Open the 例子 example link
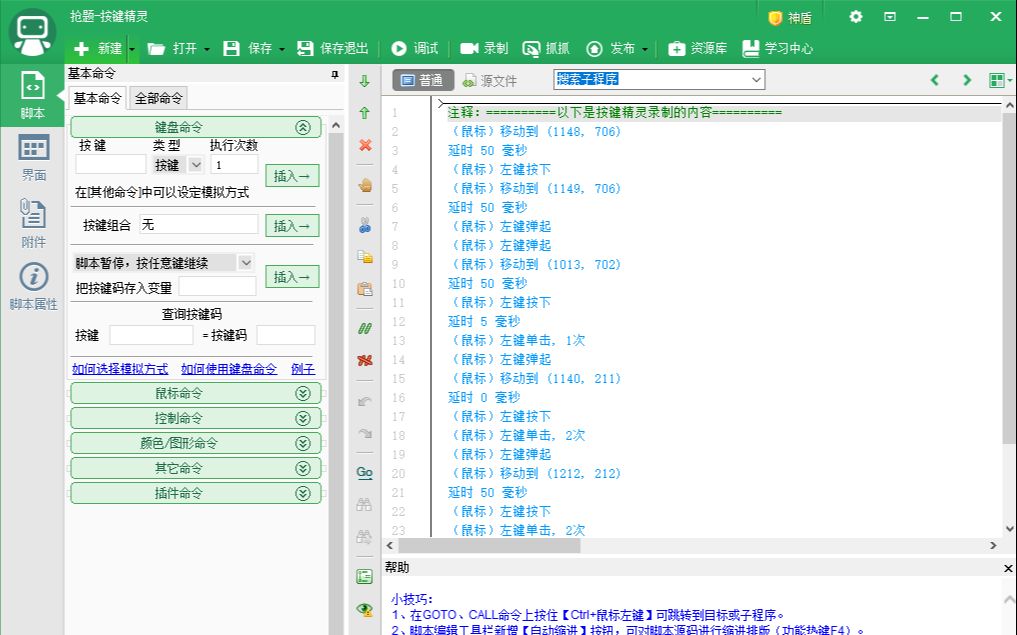 pos(303,369)
